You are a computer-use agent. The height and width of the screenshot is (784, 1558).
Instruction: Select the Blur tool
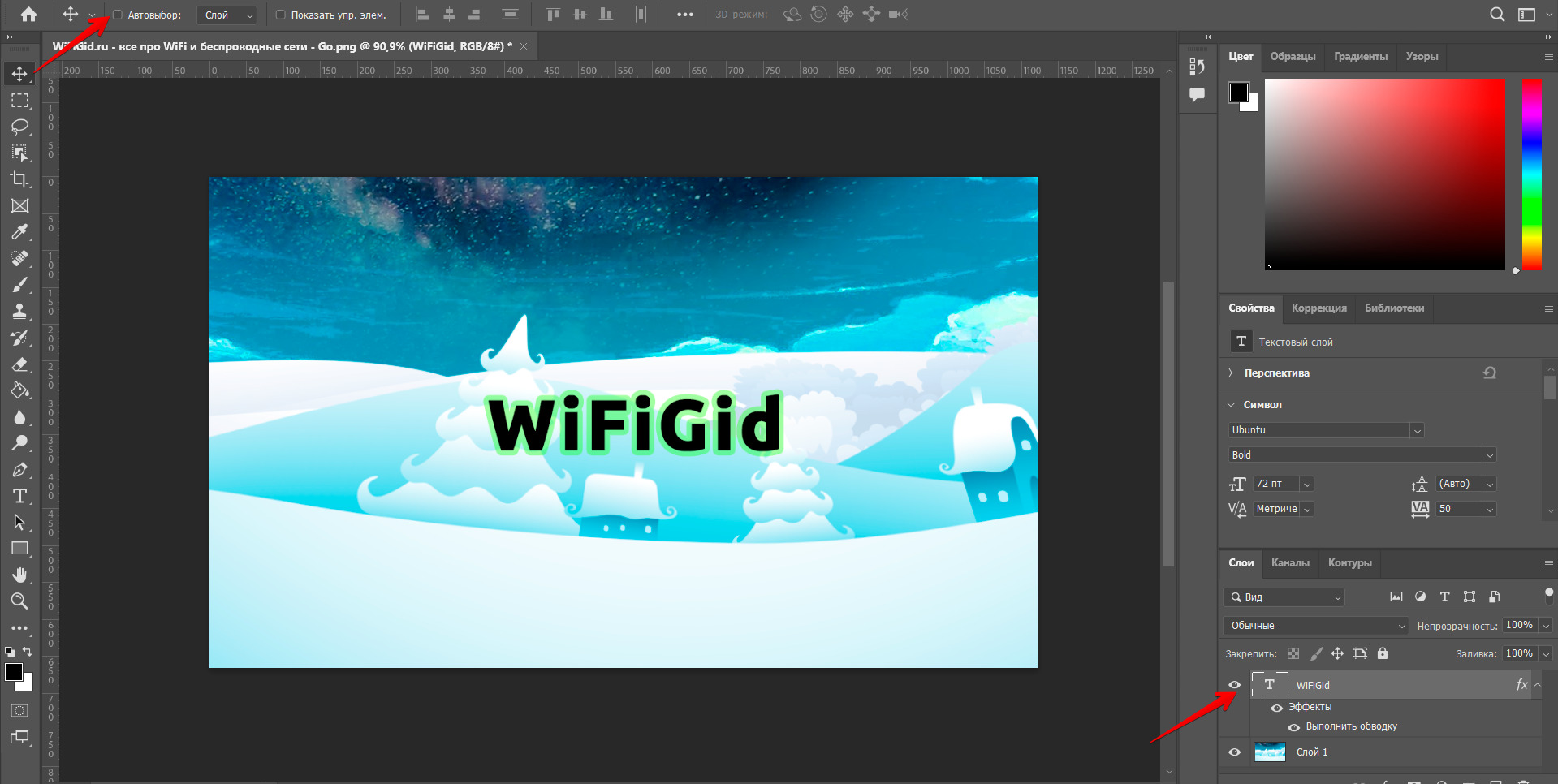click(x=19, y=417)
